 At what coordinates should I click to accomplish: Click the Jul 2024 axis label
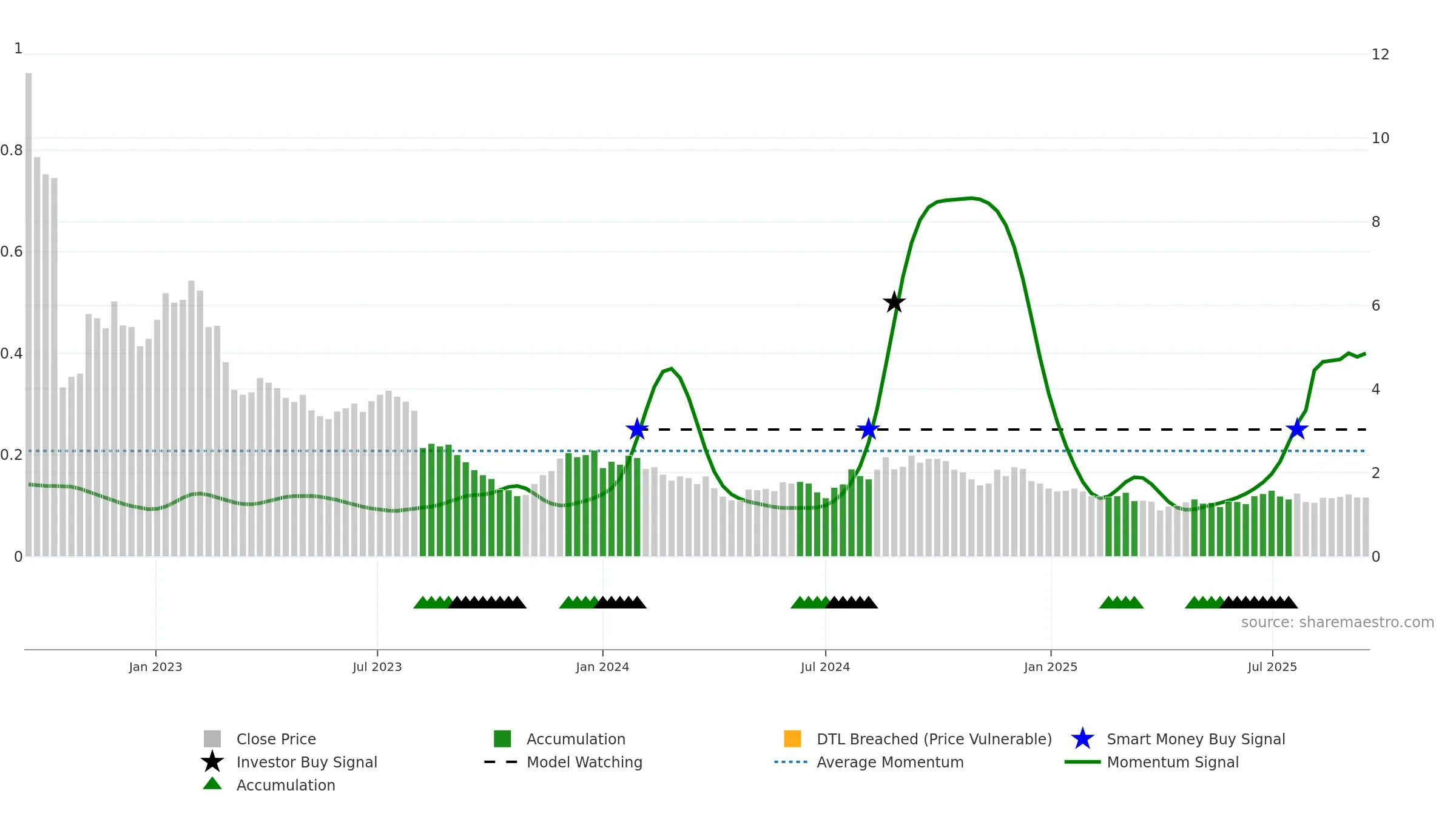(825, 667)
